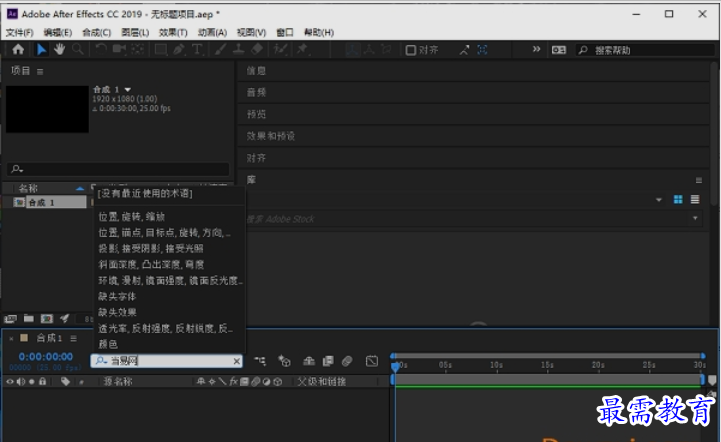Image resolution: width=721 pixels, height=442 pixels.
Task: Click the 名称 column sort arrow
Action: (80, 188)
